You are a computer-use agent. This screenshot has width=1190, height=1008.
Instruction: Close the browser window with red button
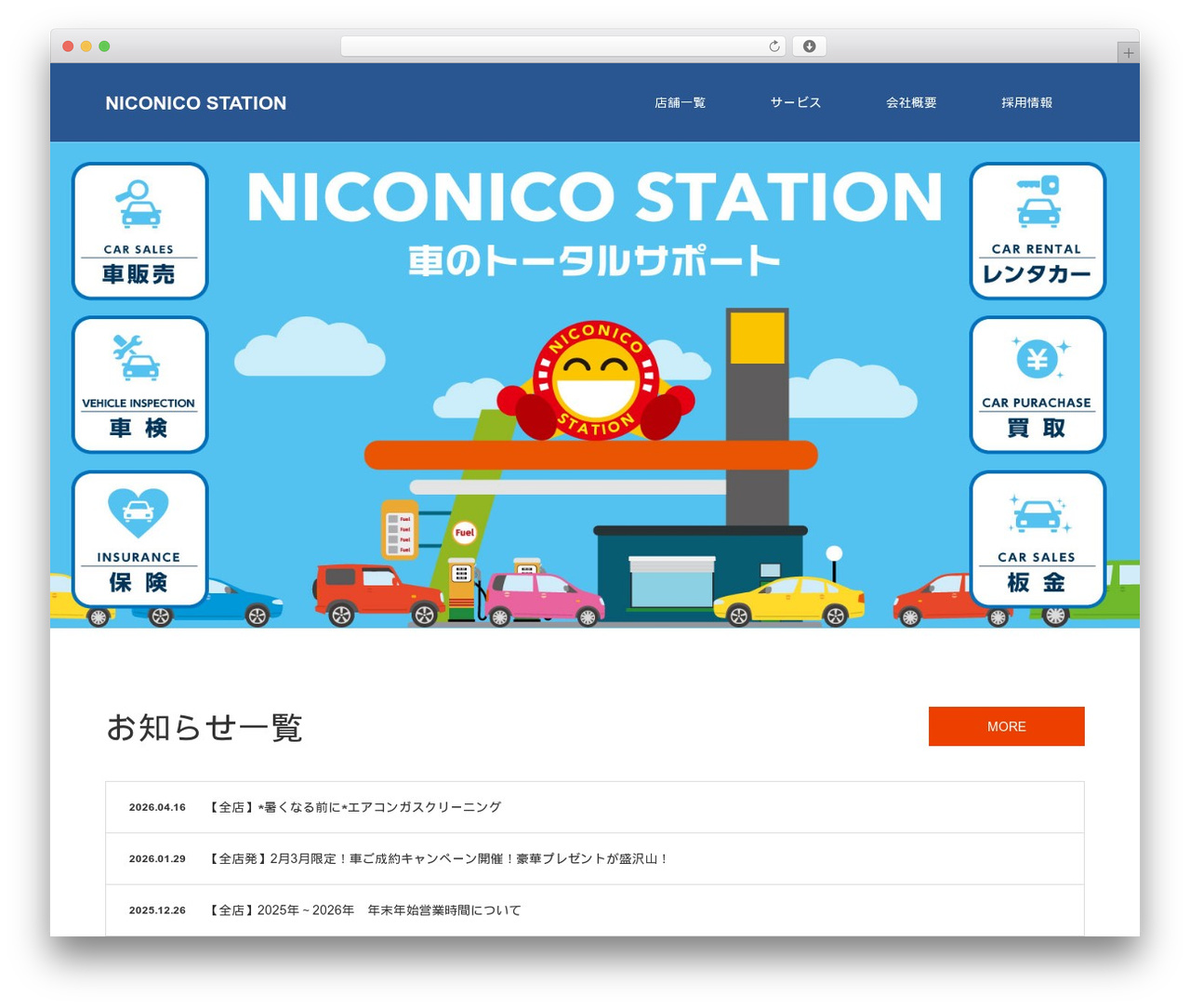[x=68, y=46]
